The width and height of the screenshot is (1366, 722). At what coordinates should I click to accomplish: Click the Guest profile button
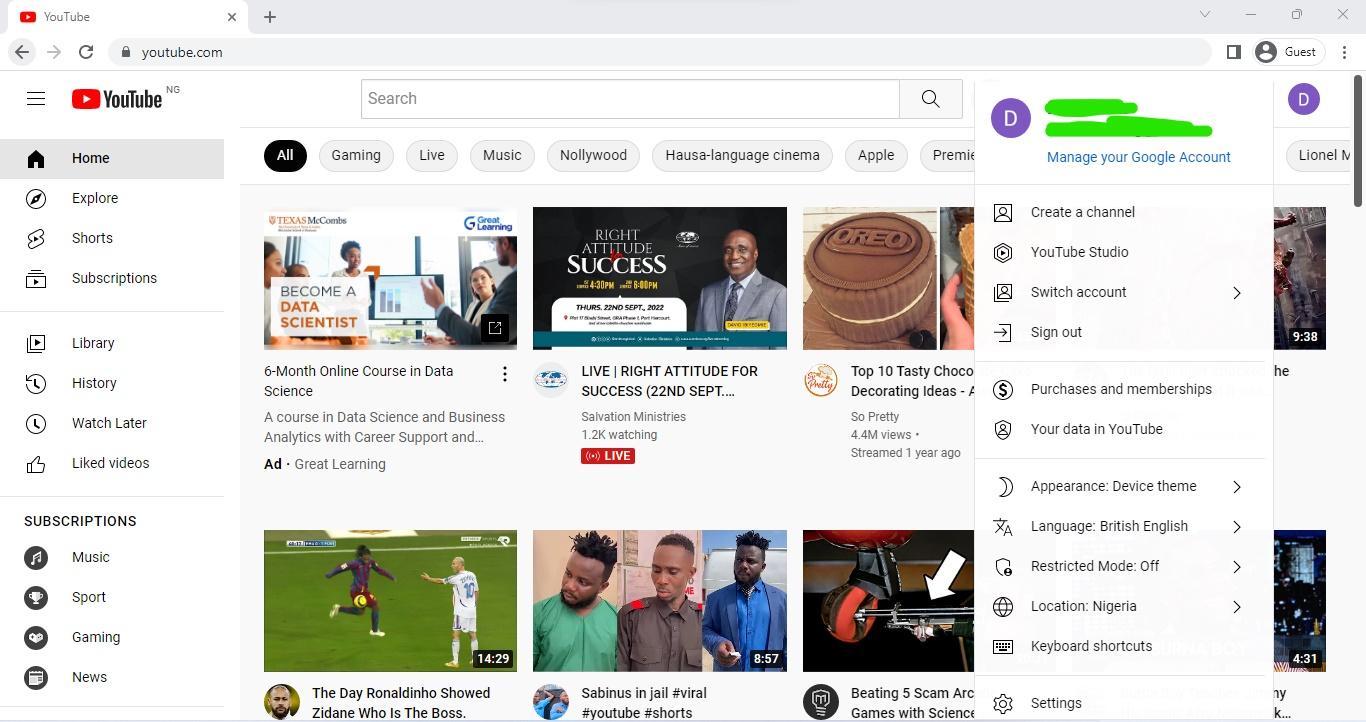coord(1288,52)
